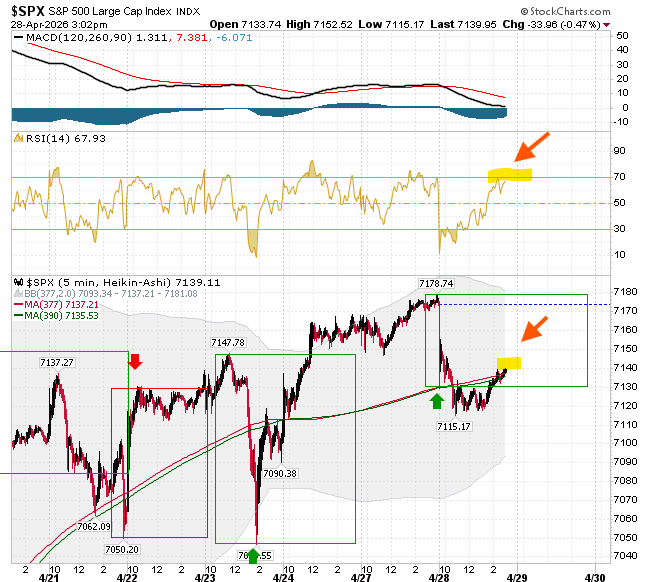Click the orange arrow in price panel
This screenshot has width=651, height=582.
pyautogui.click(x=534, y=329)
